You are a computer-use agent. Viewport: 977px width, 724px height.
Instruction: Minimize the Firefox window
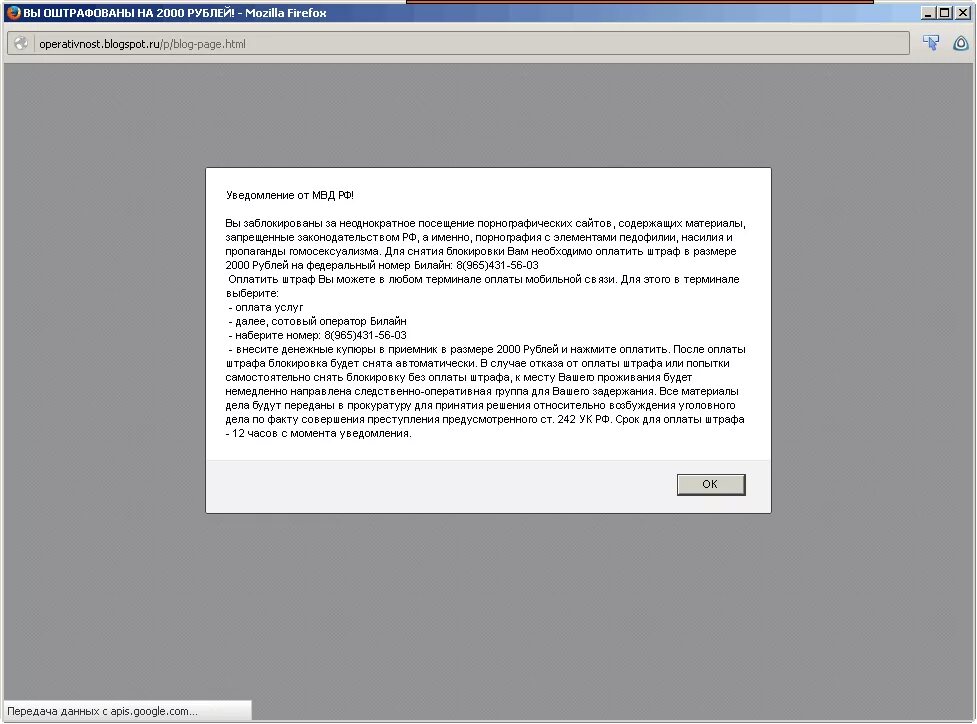click(x=928, y=12)
